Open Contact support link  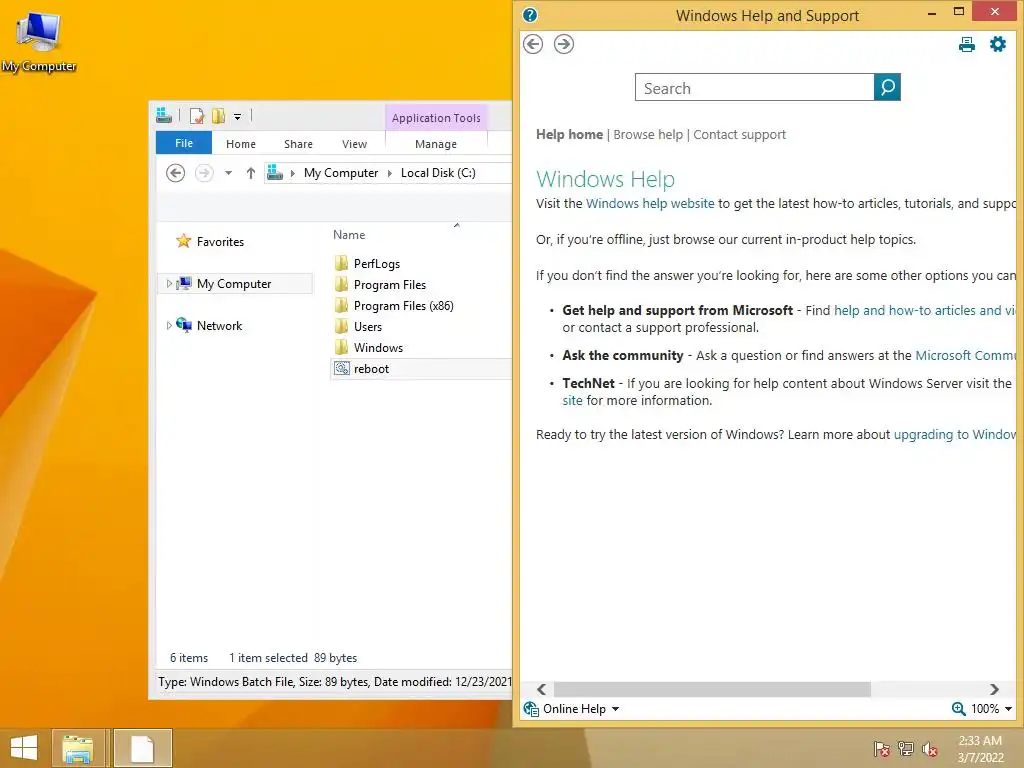[x=739, y=135]
